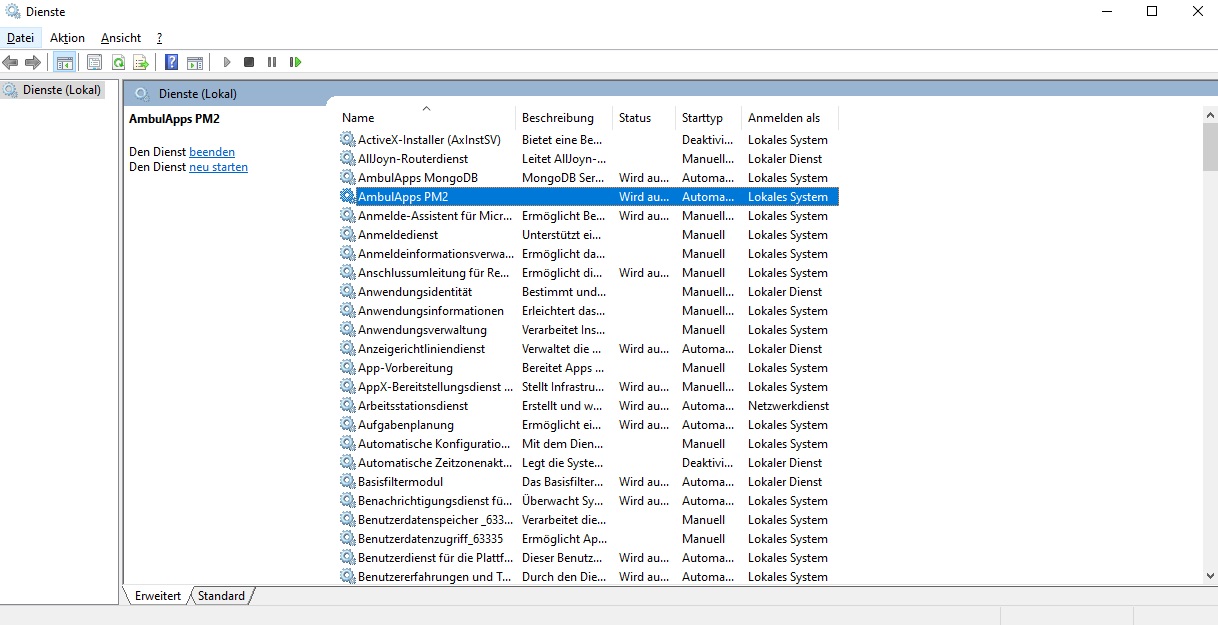Screen dimensions: 1218x625
Task: Toggle the Show/Hide Action Pane toolbar icon
Action: 195,62
